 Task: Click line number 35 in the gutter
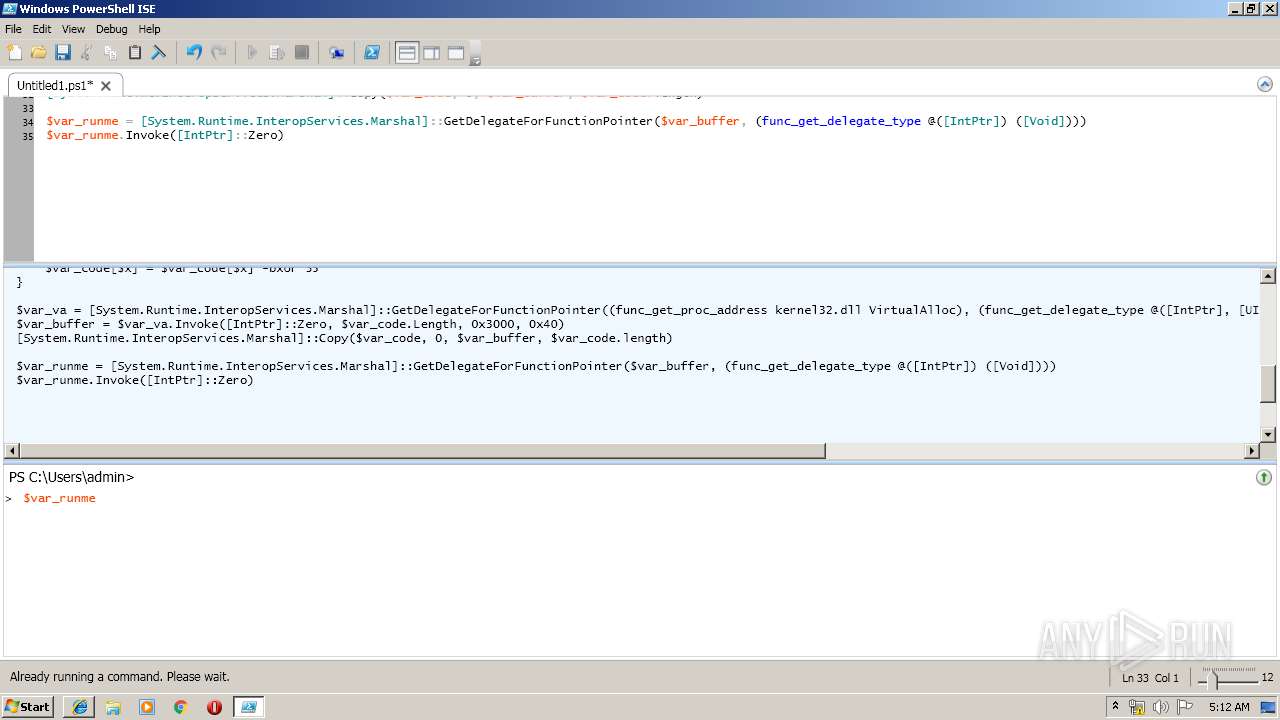coord(27,136)
